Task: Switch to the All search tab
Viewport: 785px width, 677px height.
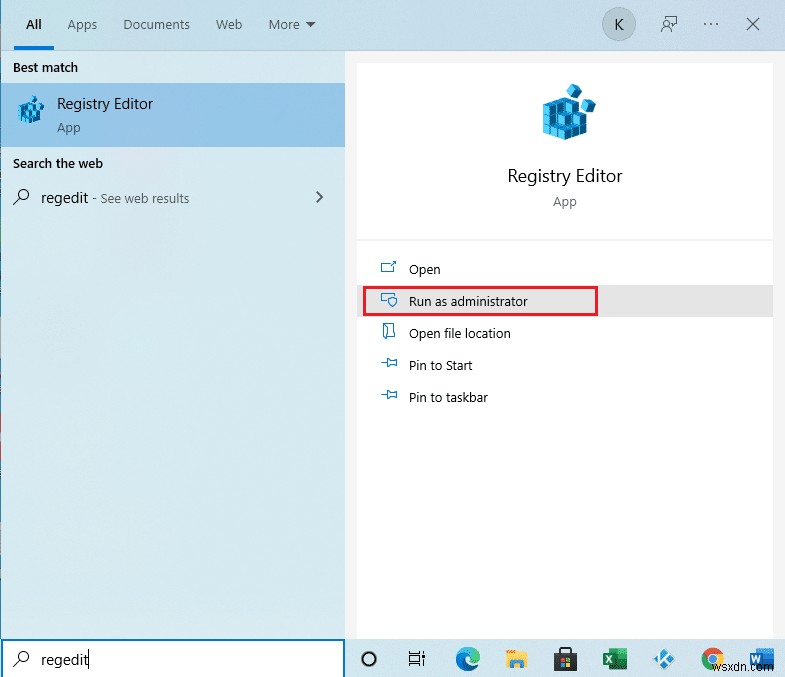Action: (x=34, y=25)
